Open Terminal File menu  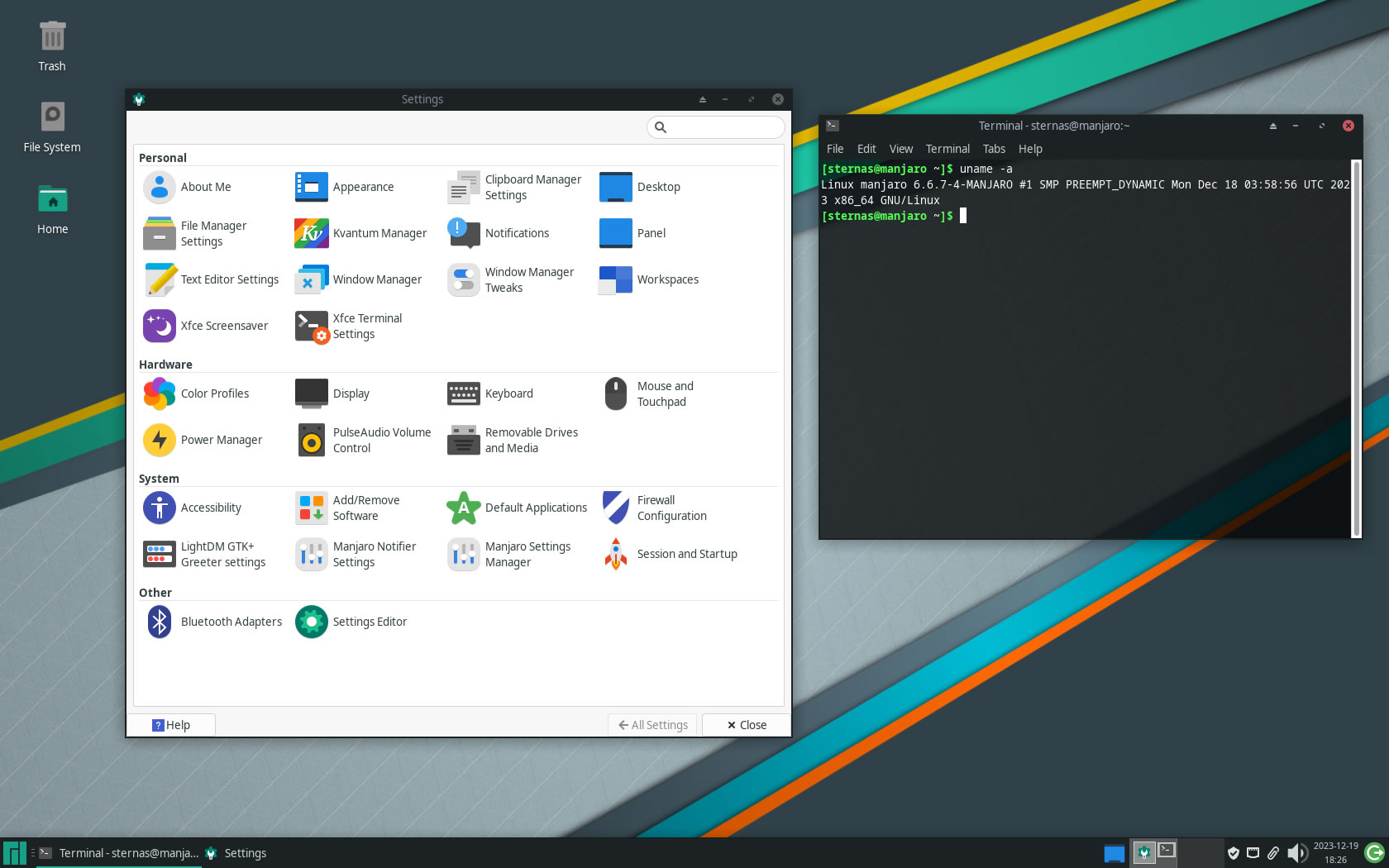point(835,149)
